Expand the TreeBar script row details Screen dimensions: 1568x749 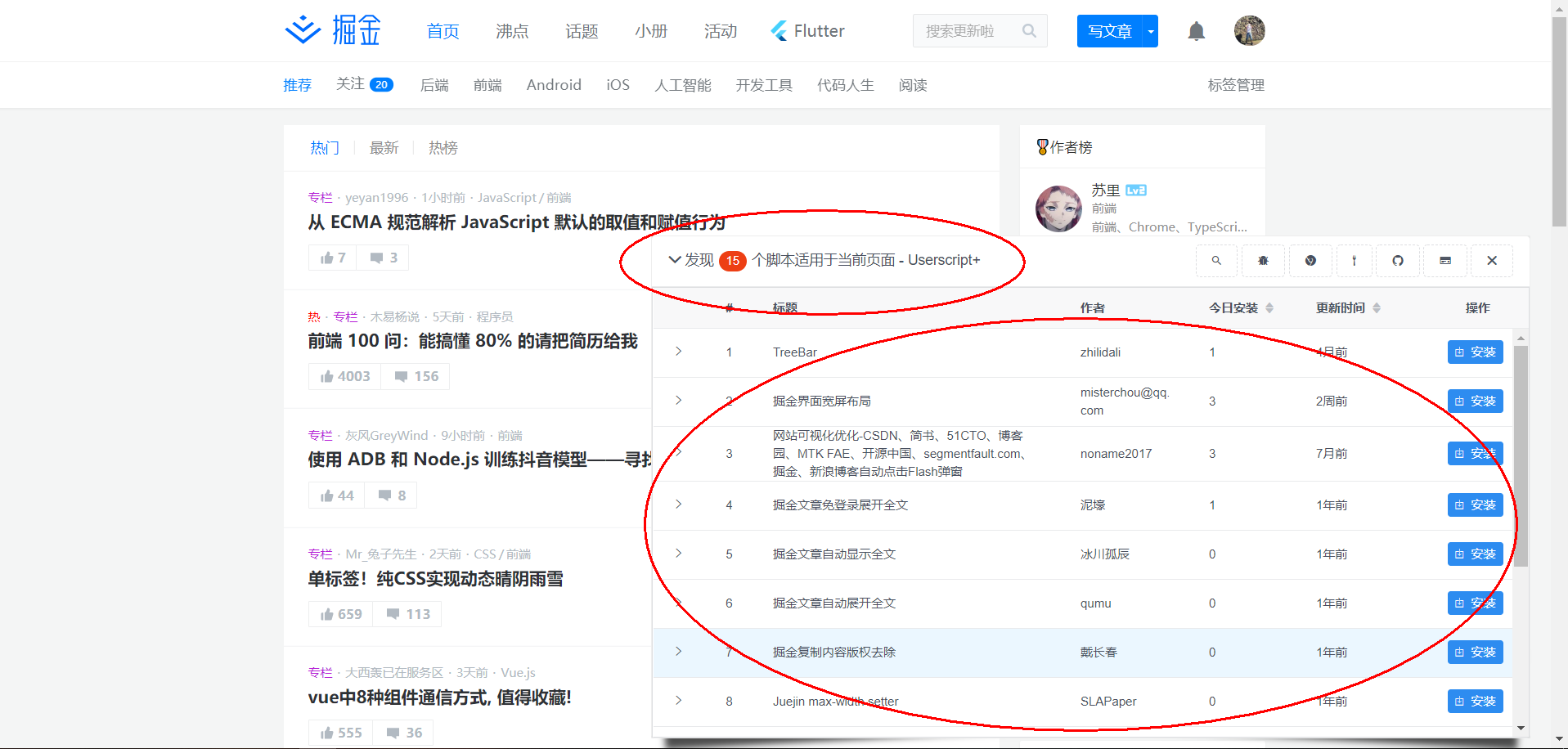pyautogui.click(x=678, y=352)
